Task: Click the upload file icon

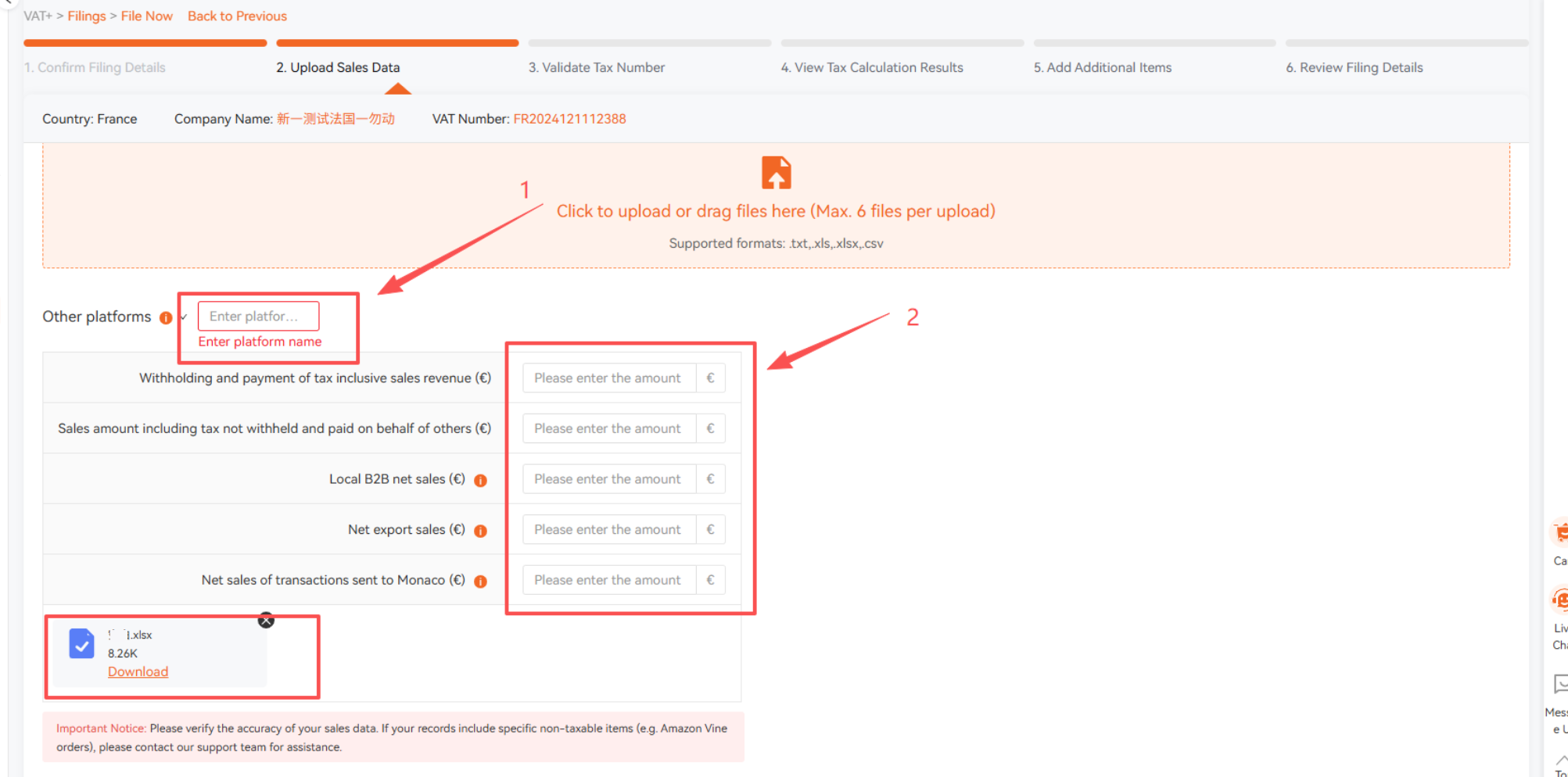Action: [x=776, y=173]
